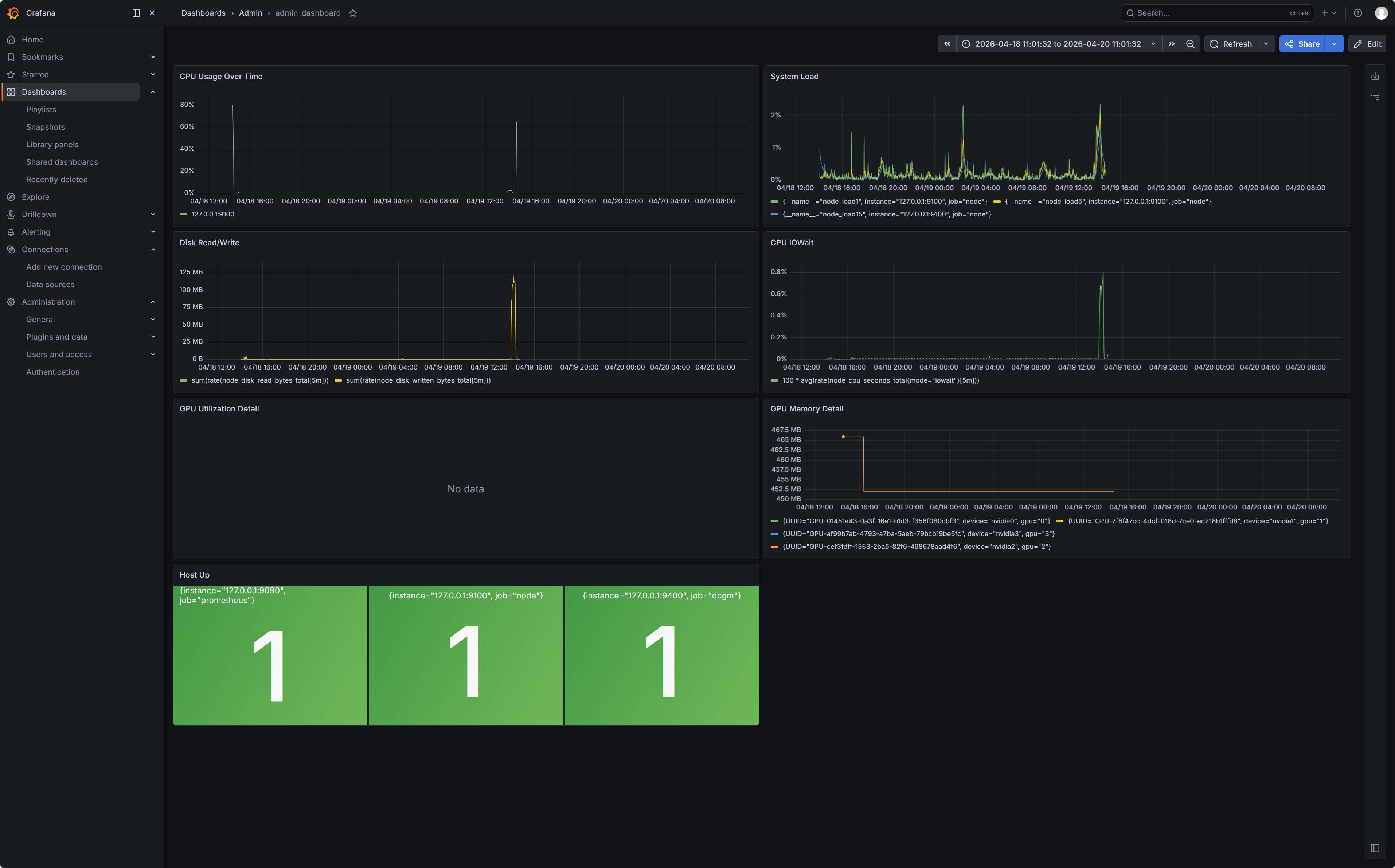Click Admin folder in breadcrumb
The width and height of the screenshot is (1395, 868).
pos(250,13)
